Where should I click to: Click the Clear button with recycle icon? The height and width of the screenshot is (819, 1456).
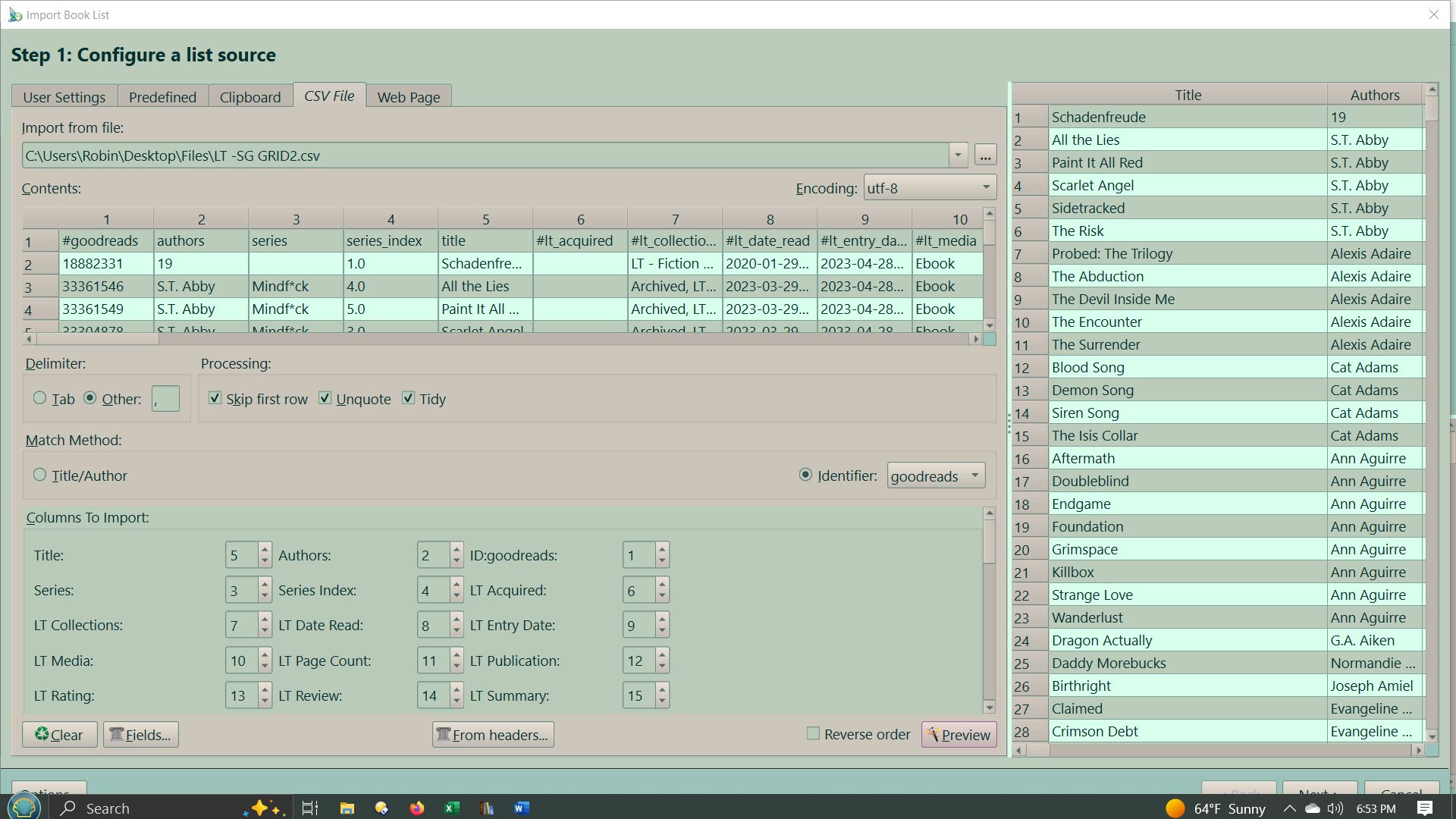(59, 734)
